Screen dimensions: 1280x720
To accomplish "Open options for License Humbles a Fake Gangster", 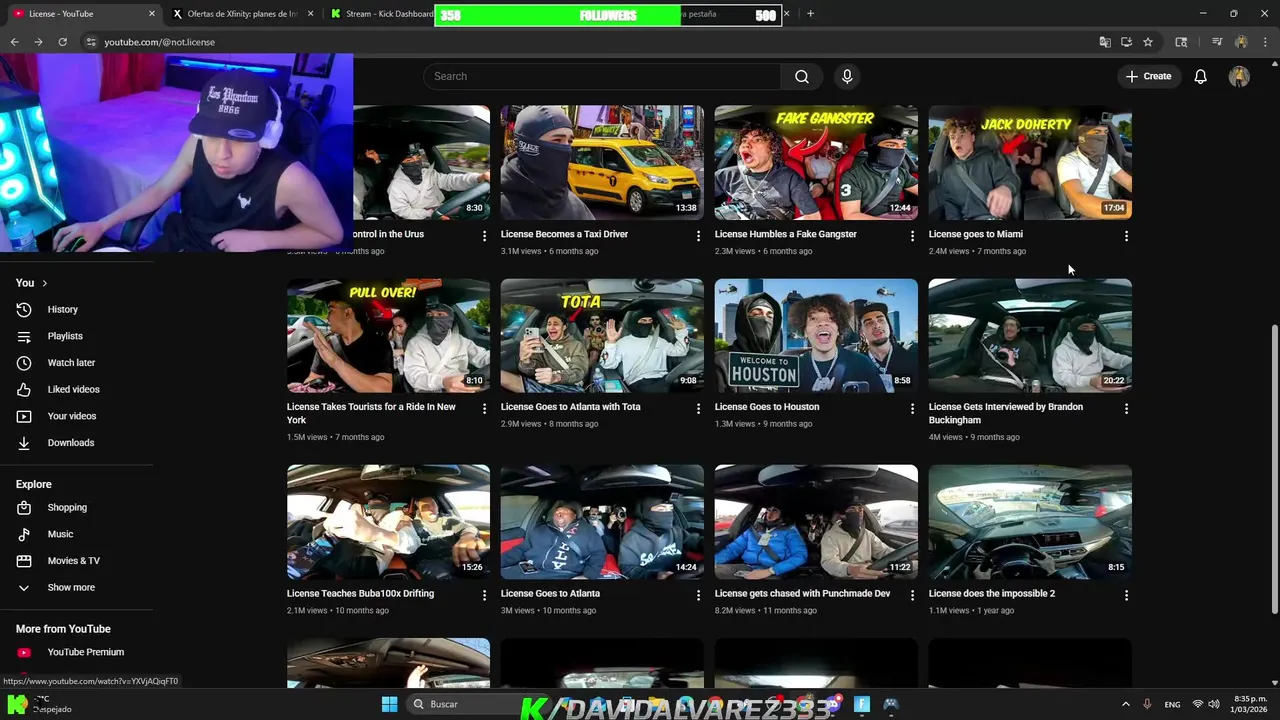I will click(x=911, y=236).
